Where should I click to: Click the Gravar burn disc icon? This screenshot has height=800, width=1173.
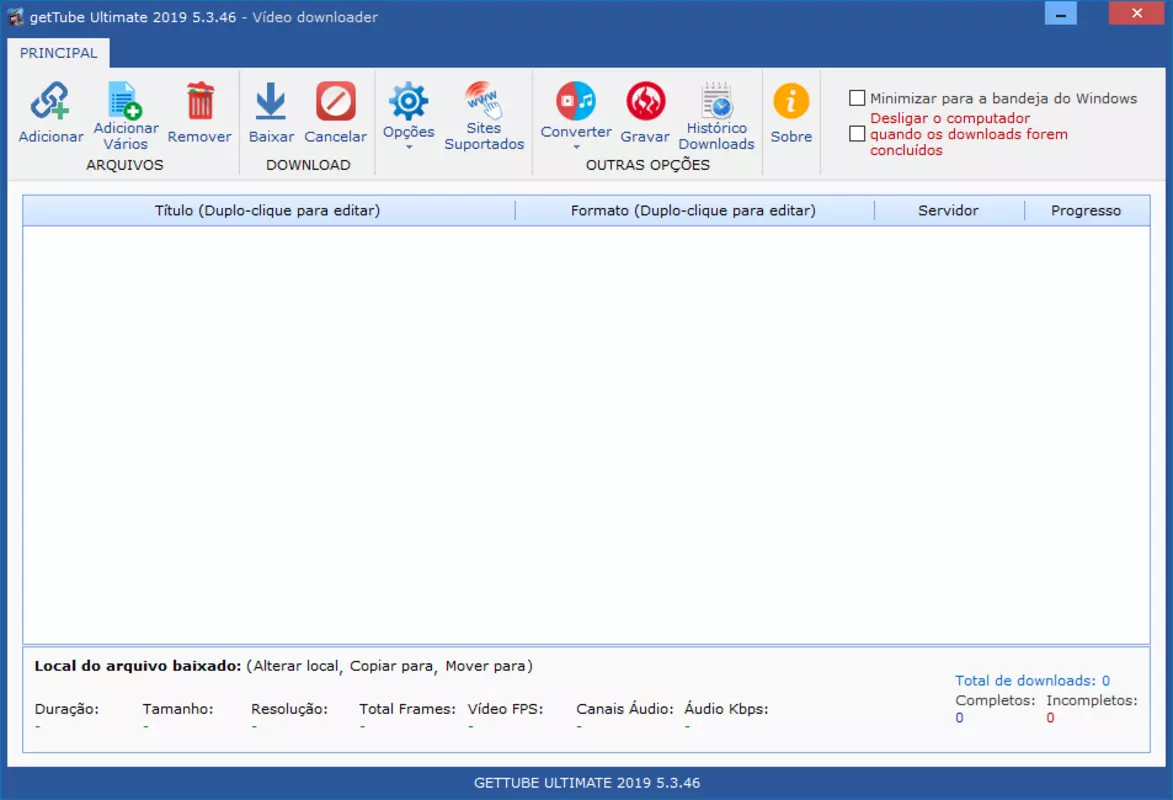pyautogui.click(x=645, y=101)
